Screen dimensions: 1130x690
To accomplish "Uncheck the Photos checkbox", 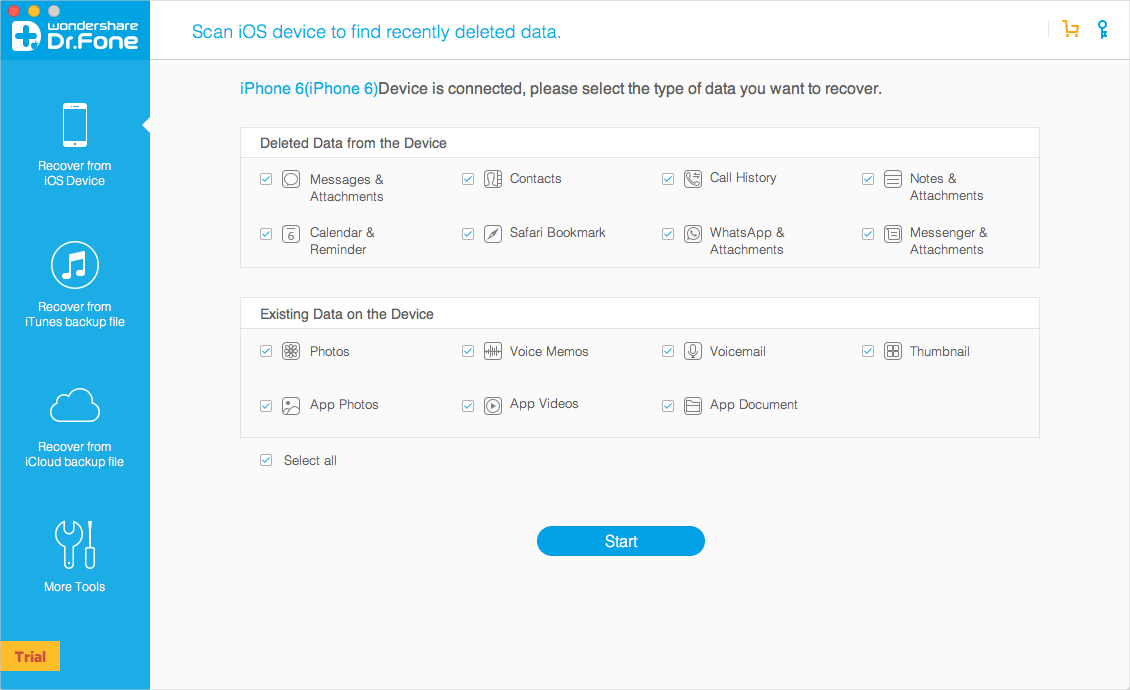I will point(266,351).
